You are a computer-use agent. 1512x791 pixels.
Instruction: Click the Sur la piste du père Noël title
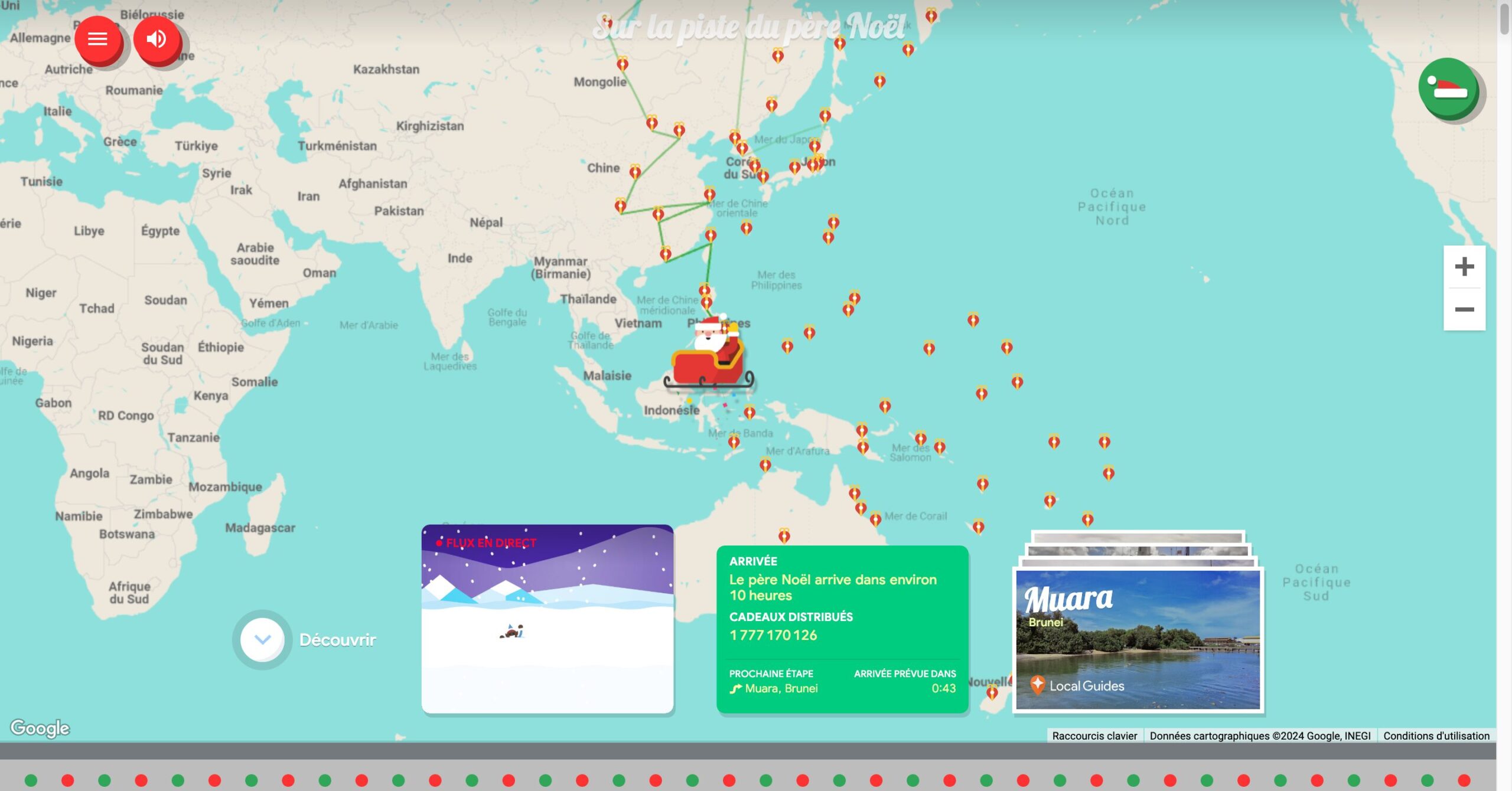coord(749,27)
